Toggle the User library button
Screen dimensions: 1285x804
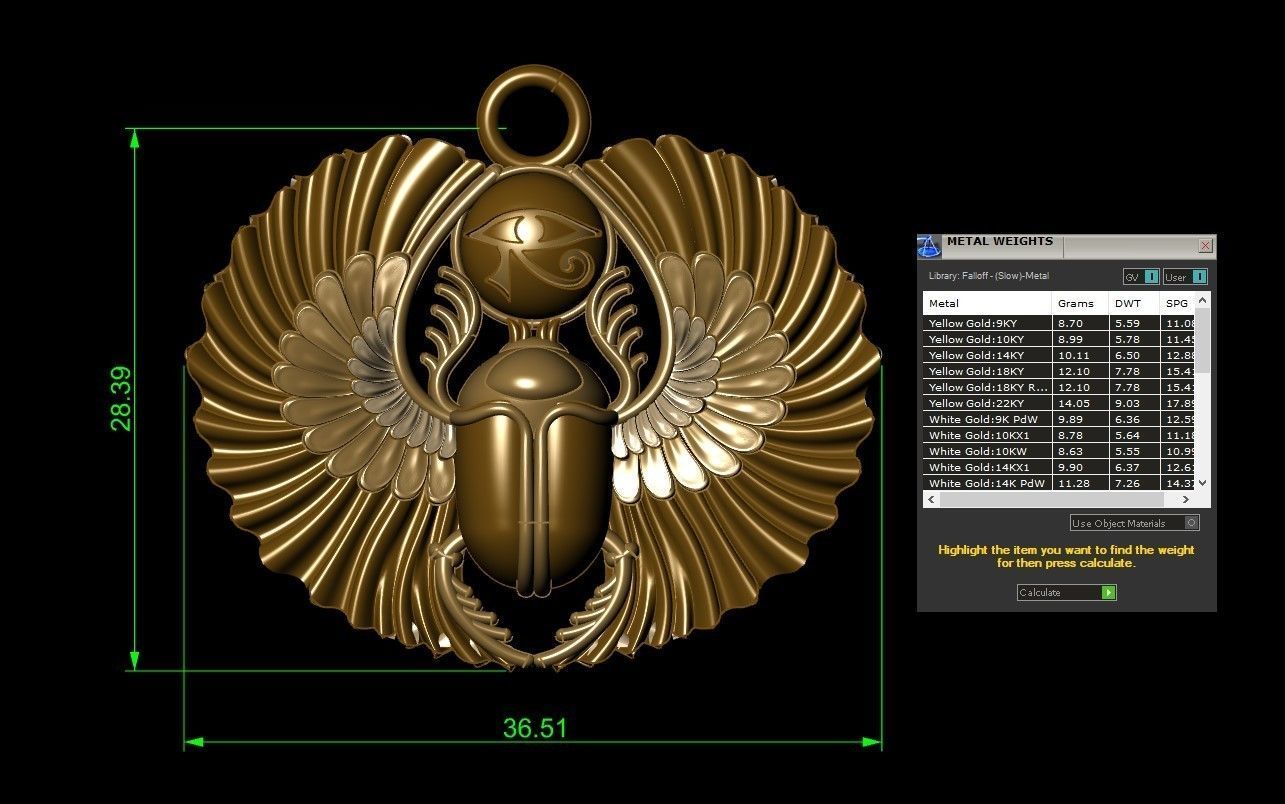click(x=1180, y=277)
